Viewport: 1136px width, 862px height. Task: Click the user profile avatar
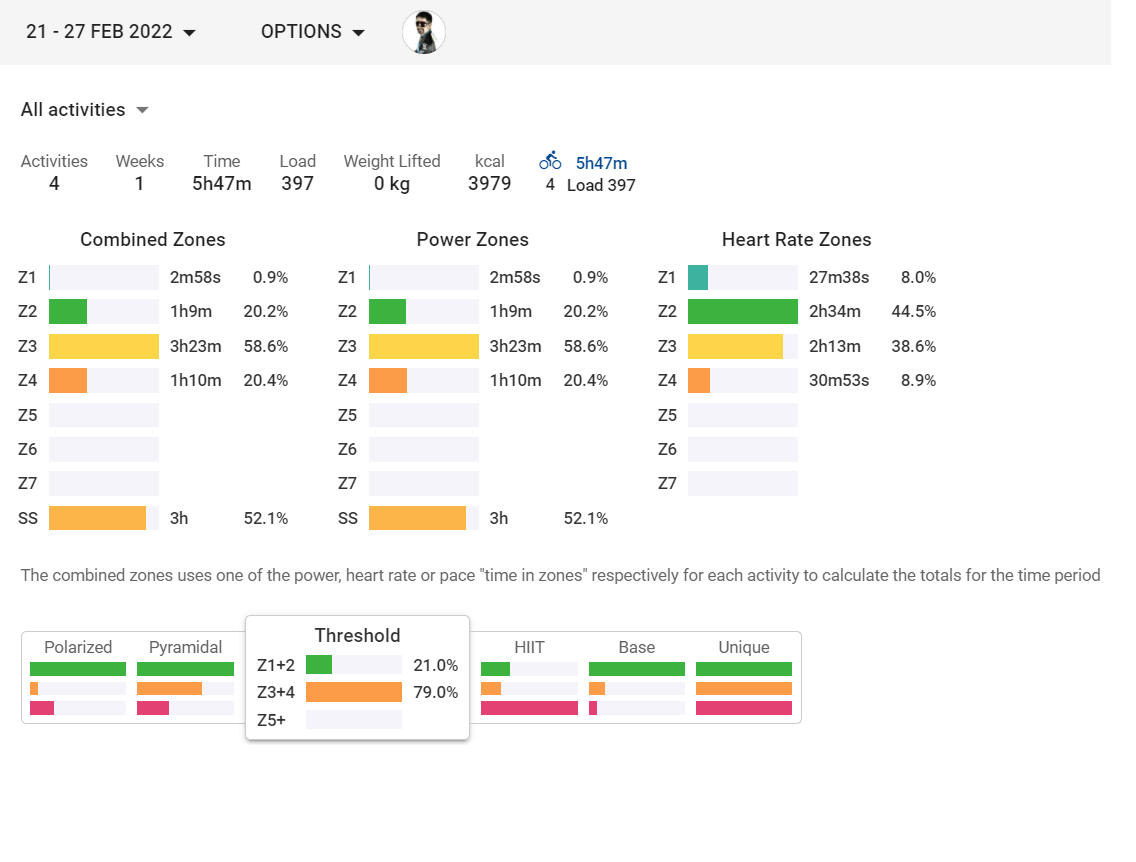point(424,32)
